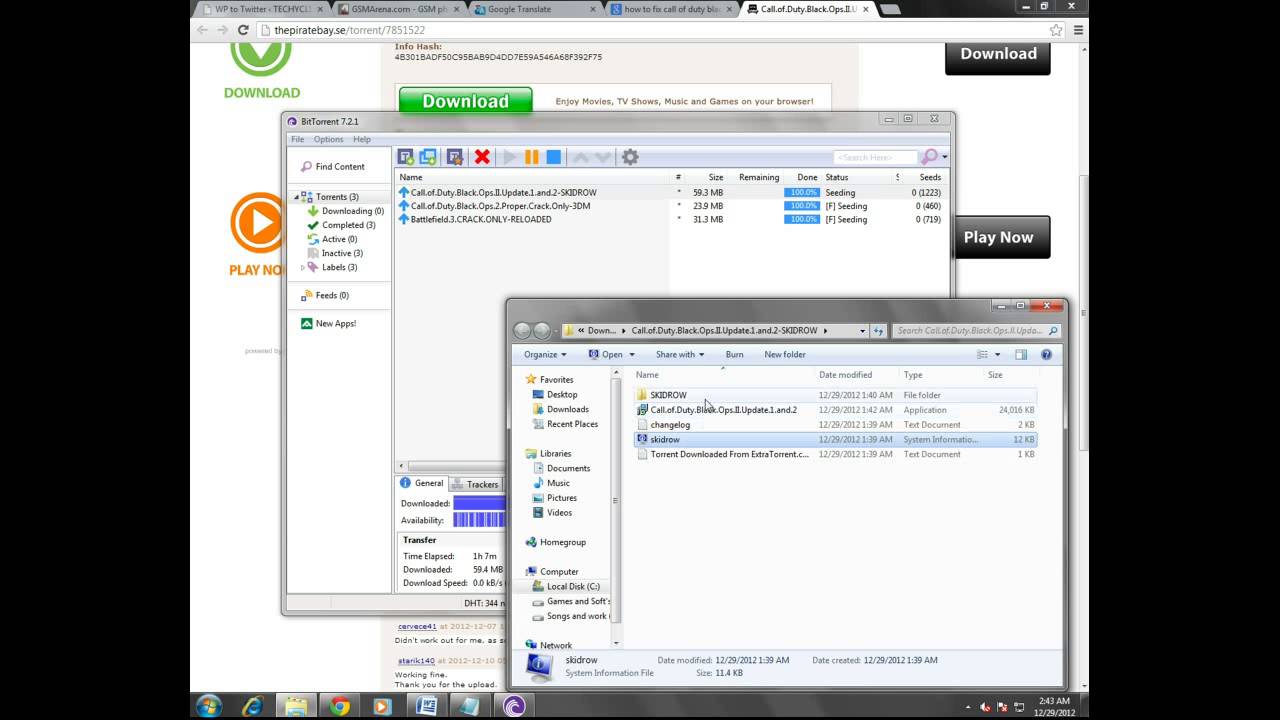This screenshot has height=720, width=1280.
Task: Click Explorer Forward navigation button
Action: tap(542, 330)
